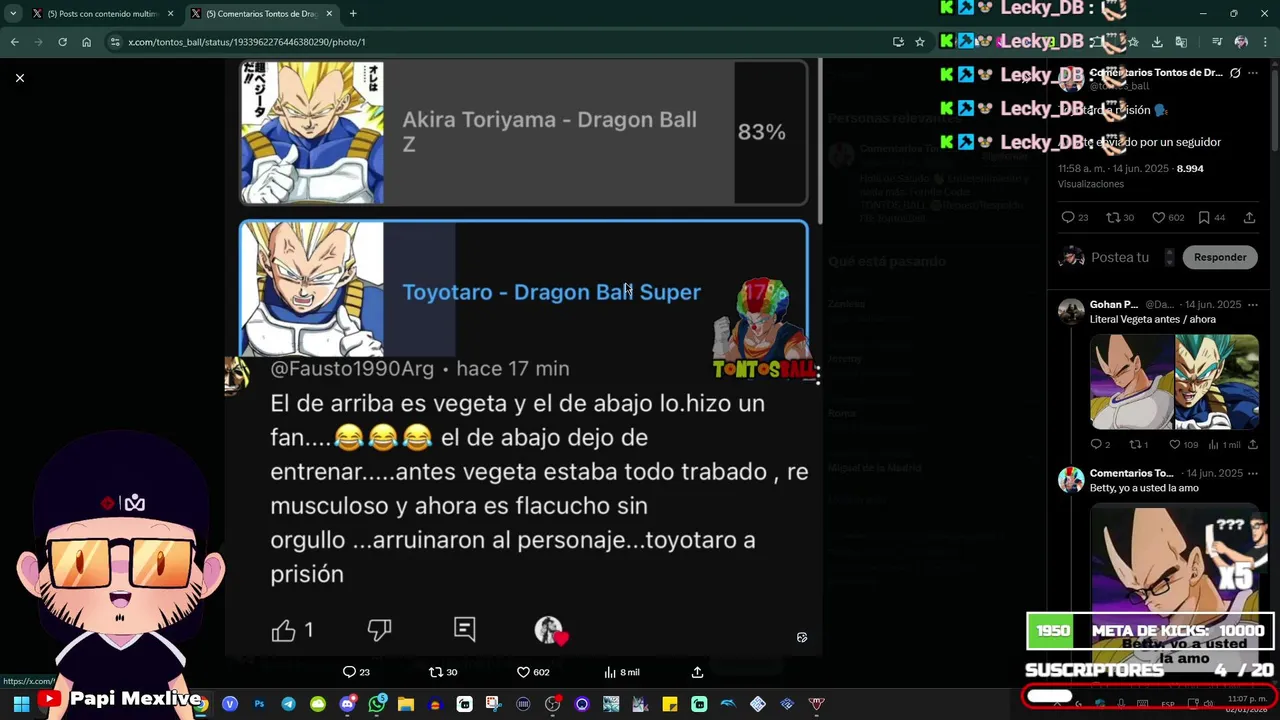The width and height of the screenshot is (1280, 720).
Task: Switch to 'Posts con contenido multim' tab
Action: (x=102, y=14)
